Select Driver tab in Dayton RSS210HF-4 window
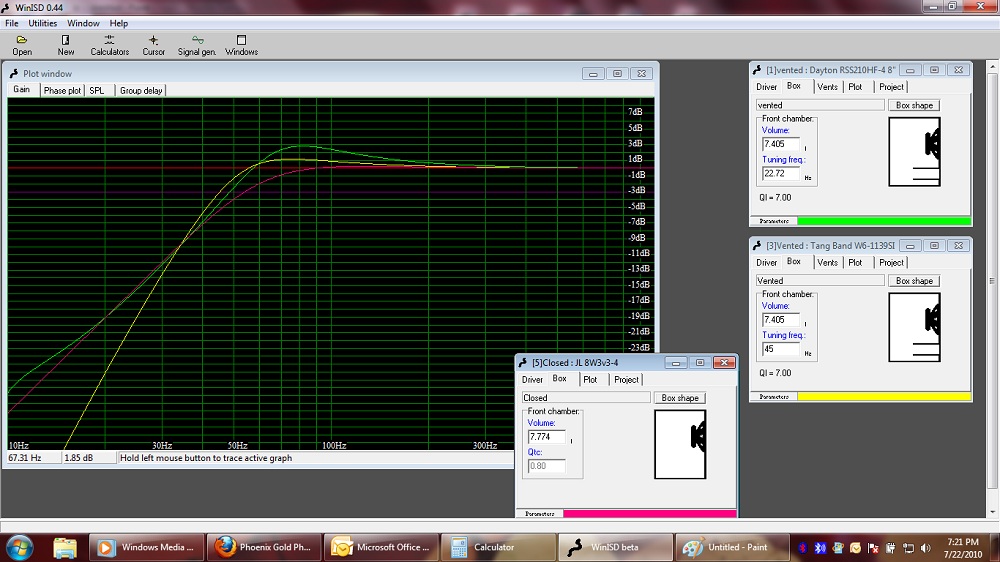This screenshot has width=1000, height=562. pos(767,87)
